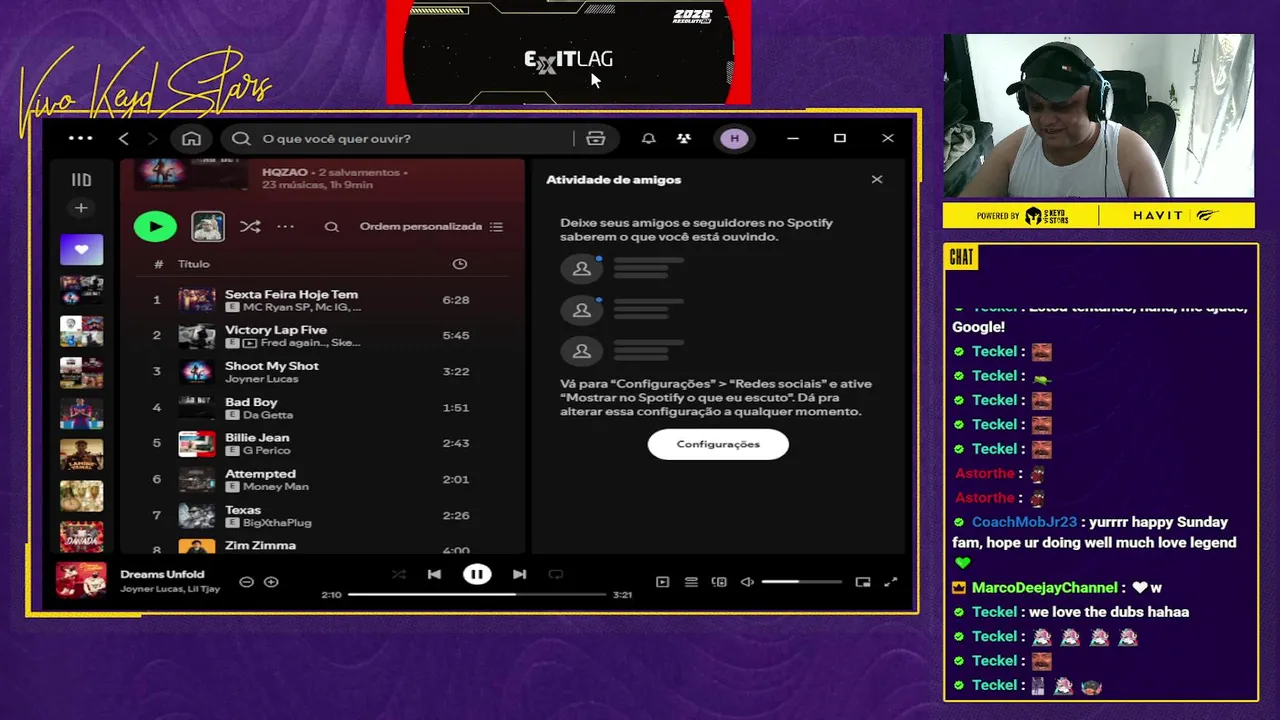Image resolution: width=1280 pixels, height=720 pixels.
Task: Skip to the previous track
Action: [x=434, y=574]
